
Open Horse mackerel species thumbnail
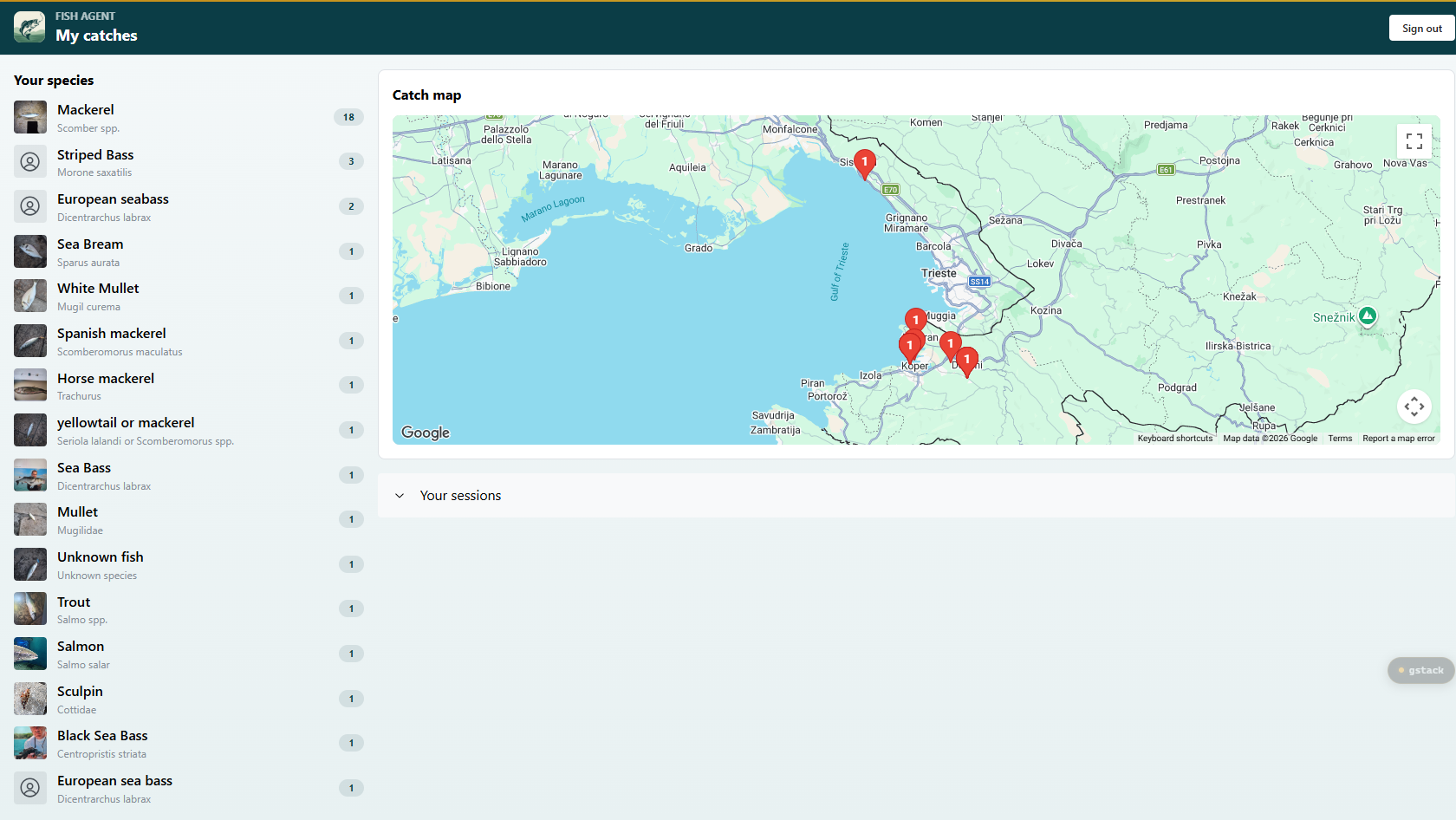click(x=30, y=385)
